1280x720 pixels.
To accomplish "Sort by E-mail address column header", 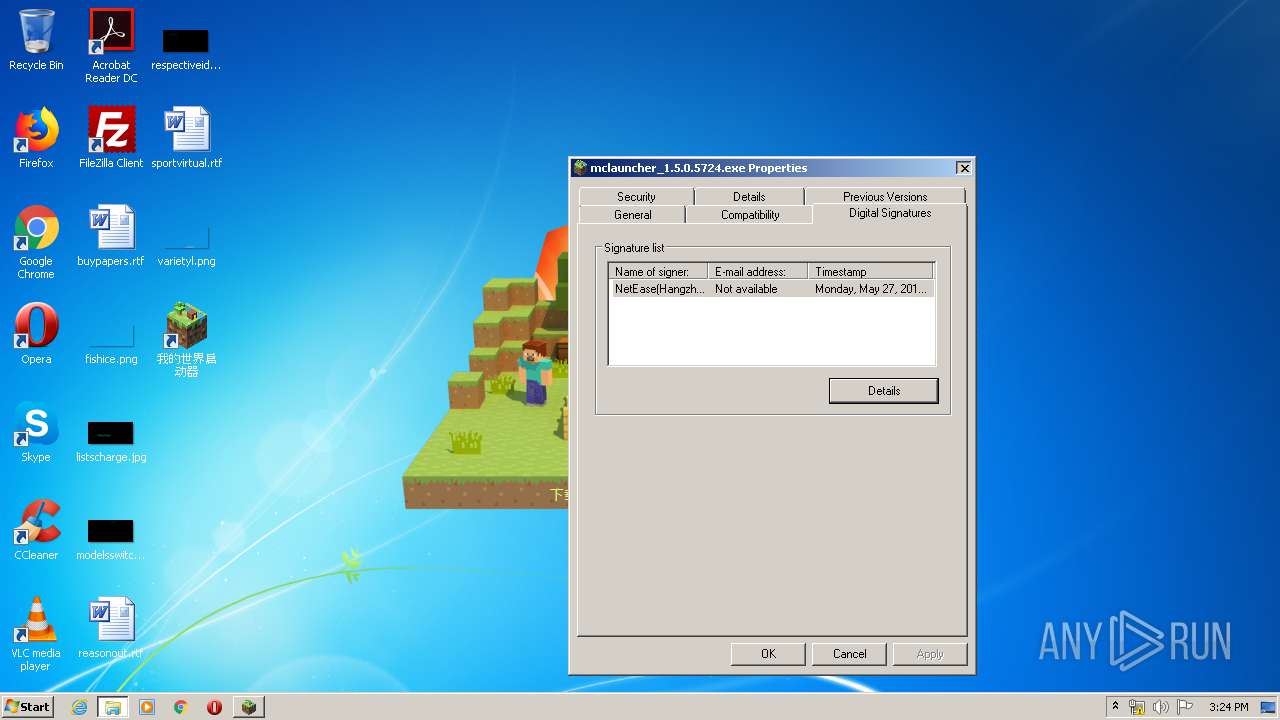I will [758, 272].
